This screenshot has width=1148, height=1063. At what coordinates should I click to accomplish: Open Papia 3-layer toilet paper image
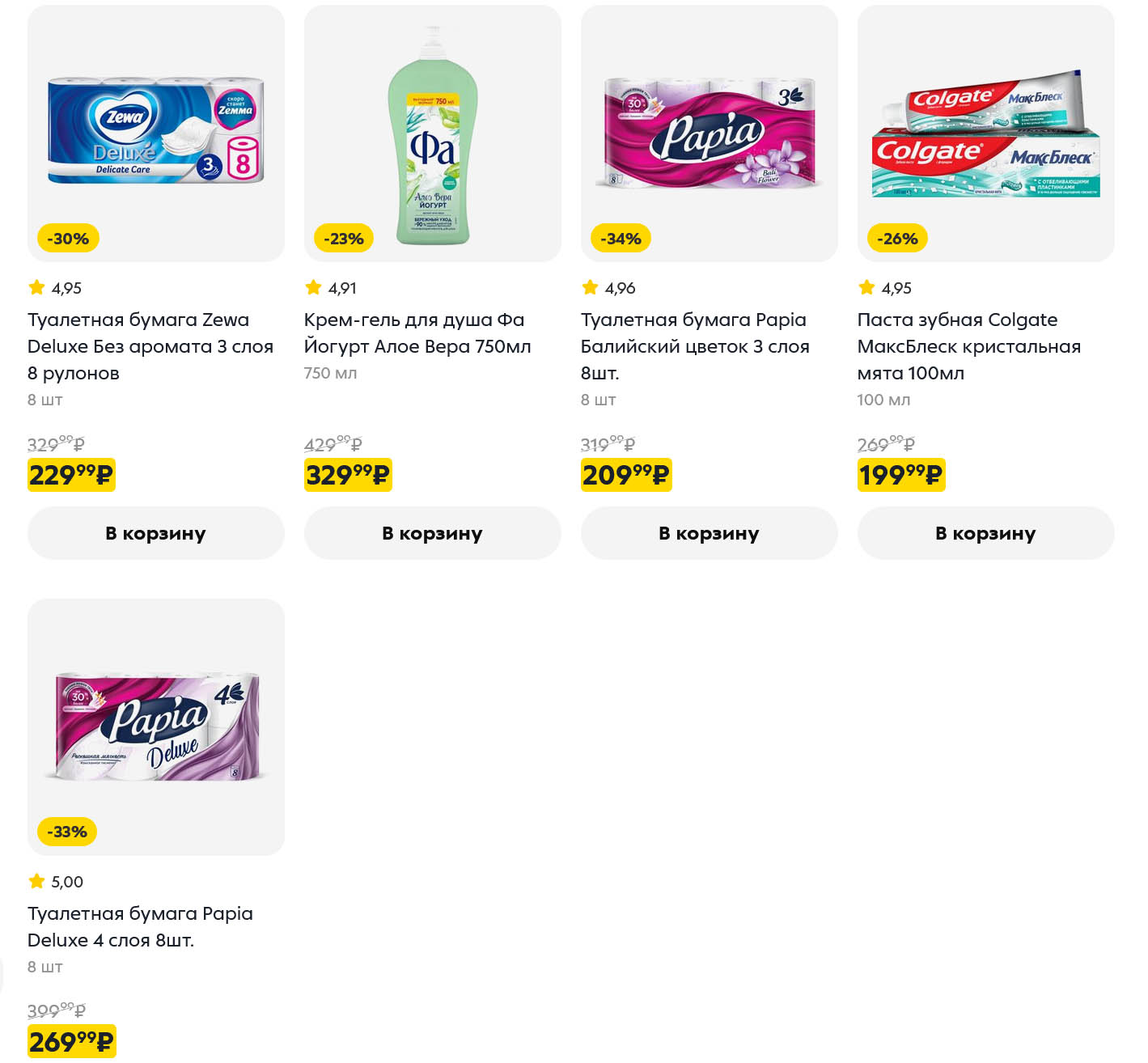click(x=709, y=133)
